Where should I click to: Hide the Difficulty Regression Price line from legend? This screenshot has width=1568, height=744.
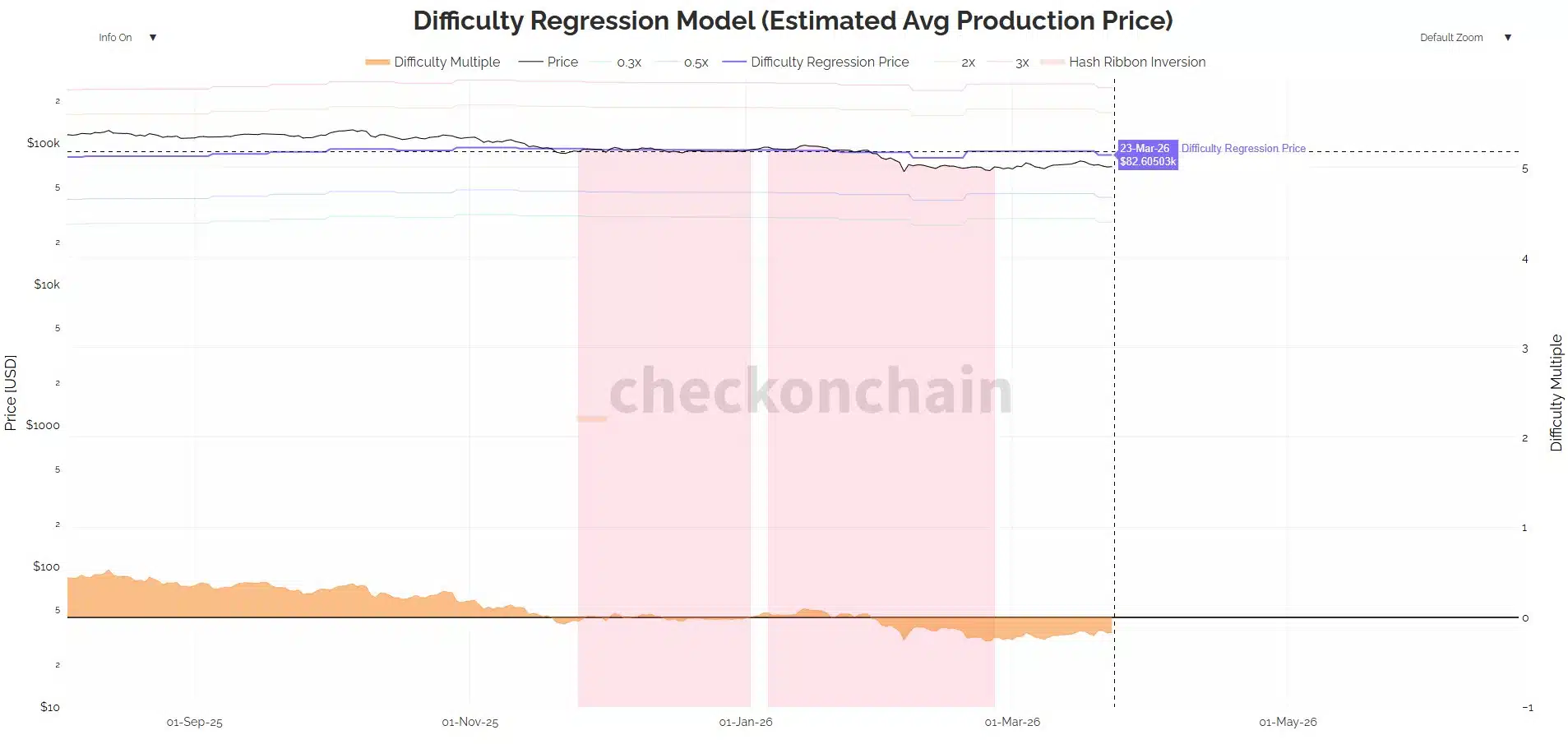click(x=830, y=62)
